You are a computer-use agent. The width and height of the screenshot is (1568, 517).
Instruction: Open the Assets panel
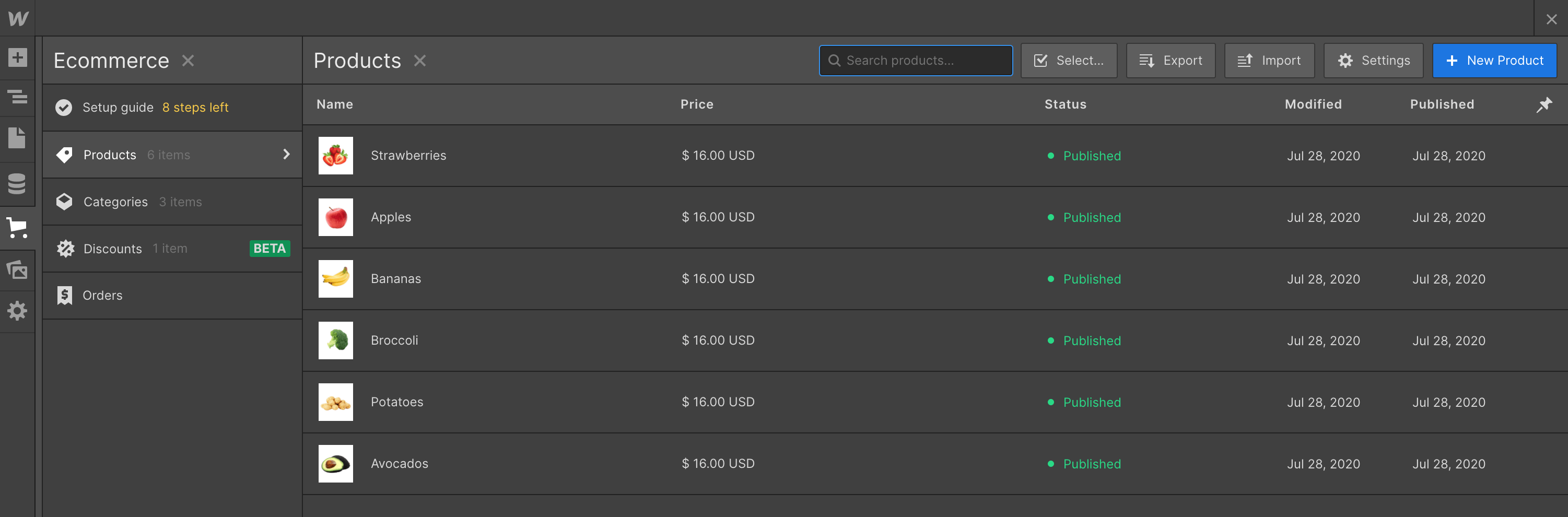click(17, 269)
